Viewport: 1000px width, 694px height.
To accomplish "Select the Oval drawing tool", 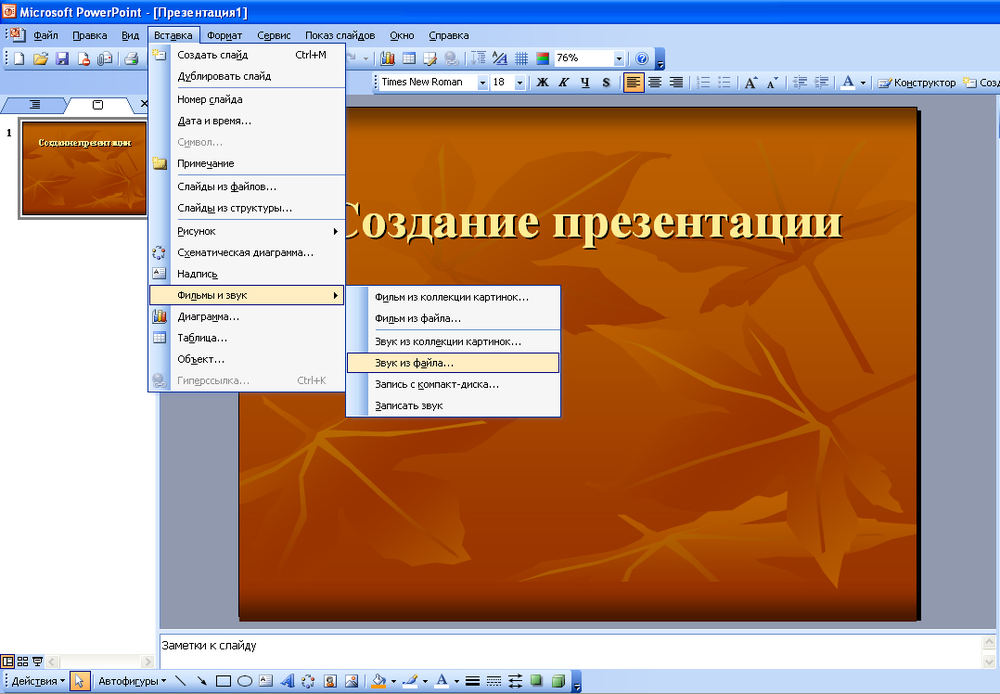I will pos(245,681).
